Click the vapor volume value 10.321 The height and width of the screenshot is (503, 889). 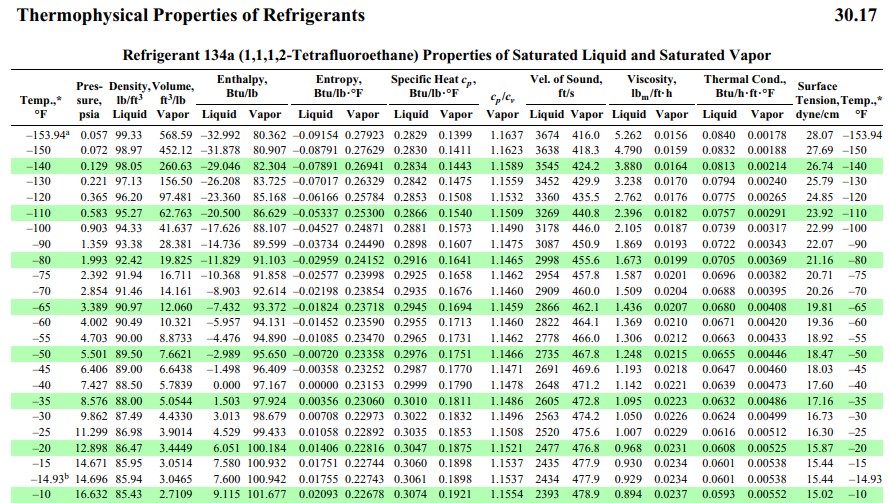coord(176,323)
